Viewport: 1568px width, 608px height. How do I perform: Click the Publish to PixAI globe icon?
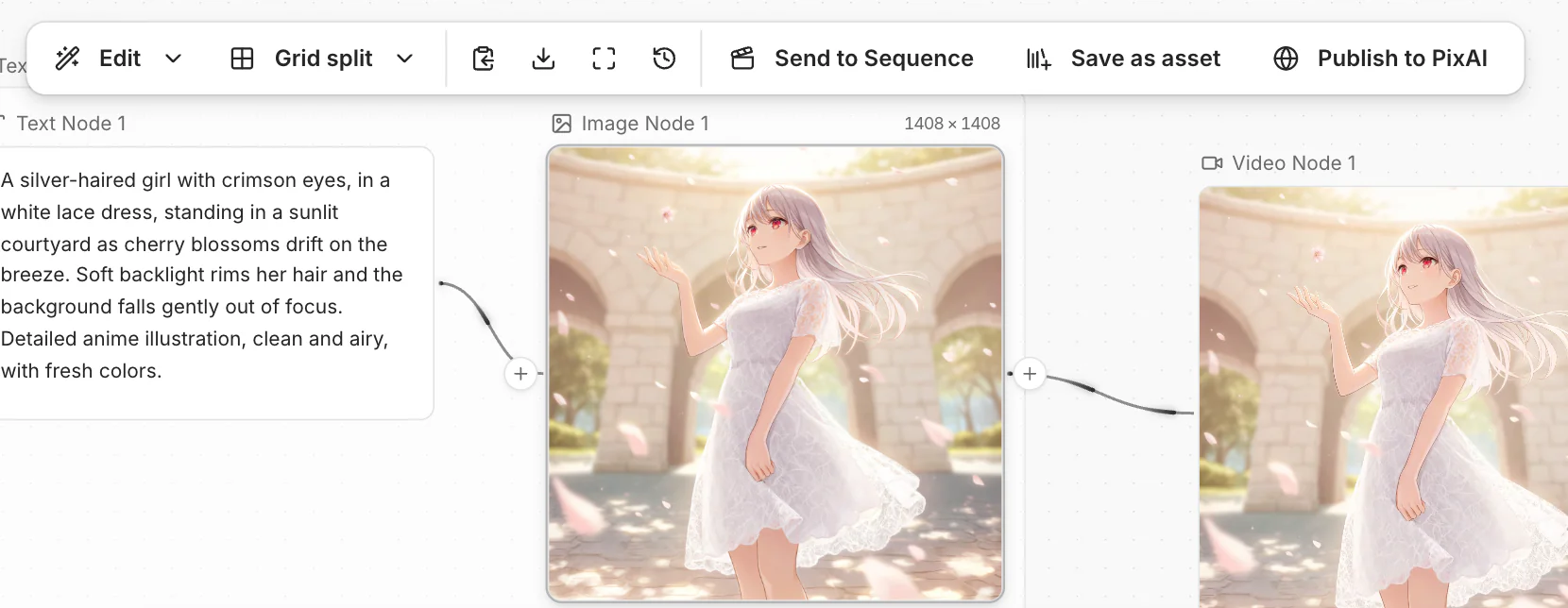click(1286, 59)
